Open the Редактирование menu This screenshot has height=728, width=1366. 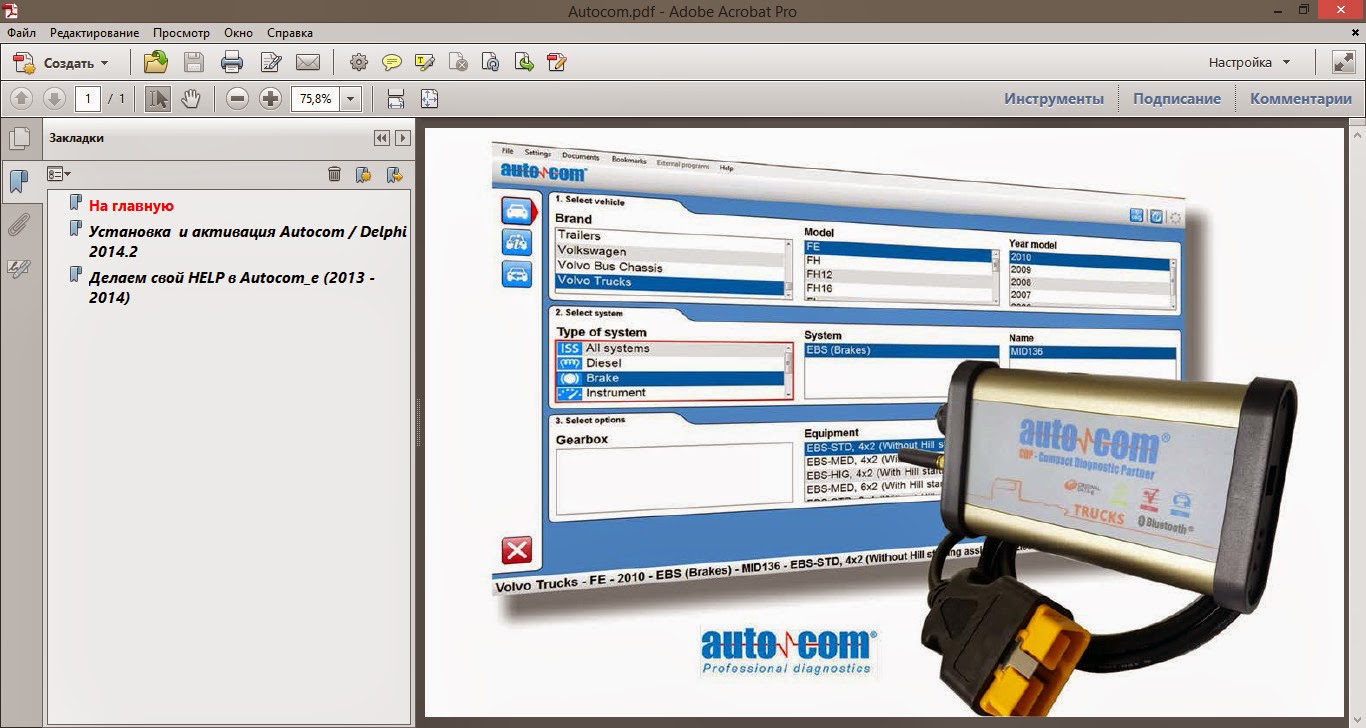click(x=95, y=33)
